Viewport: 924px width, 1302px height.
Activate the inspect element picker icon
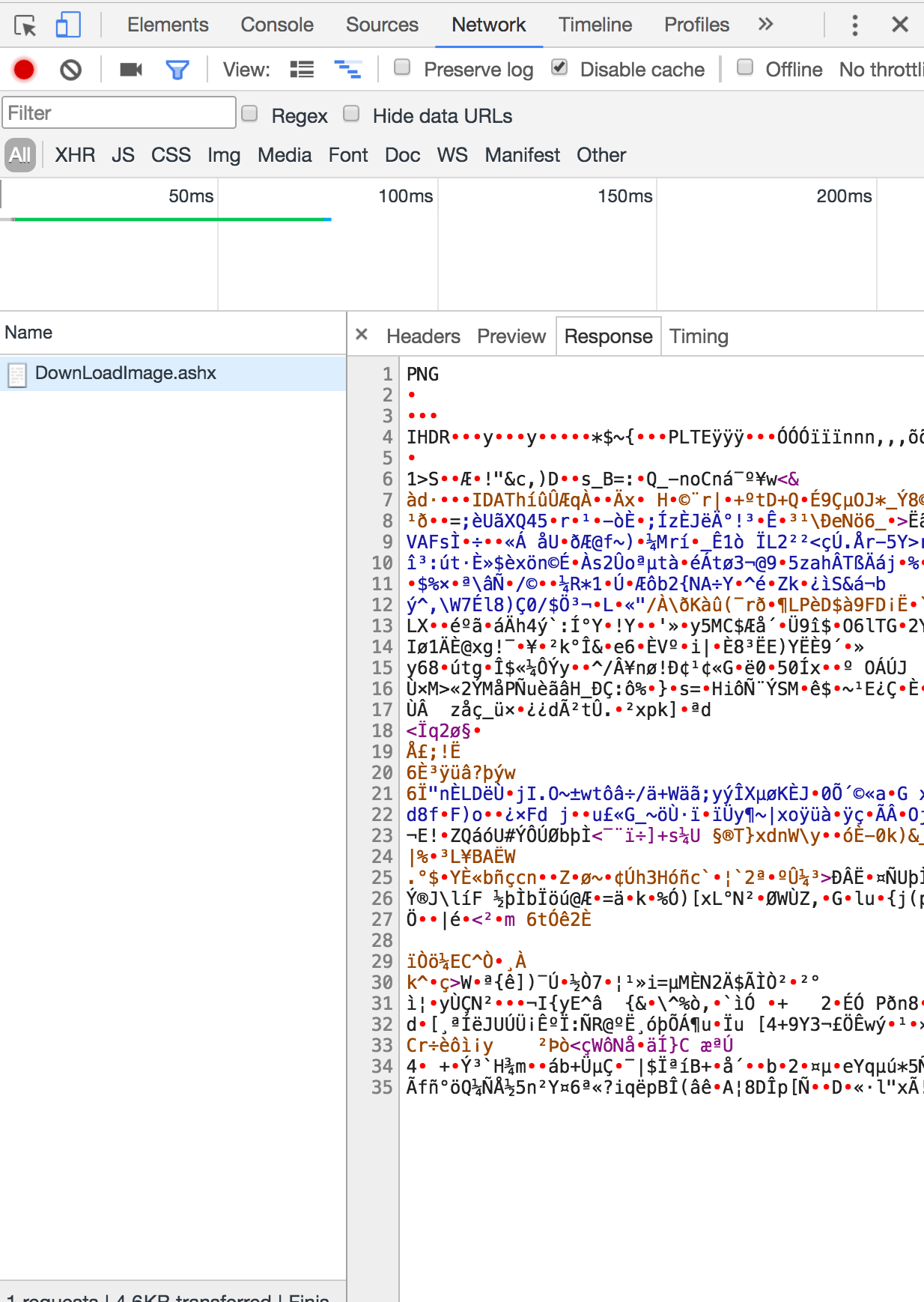tap(25, 25)
